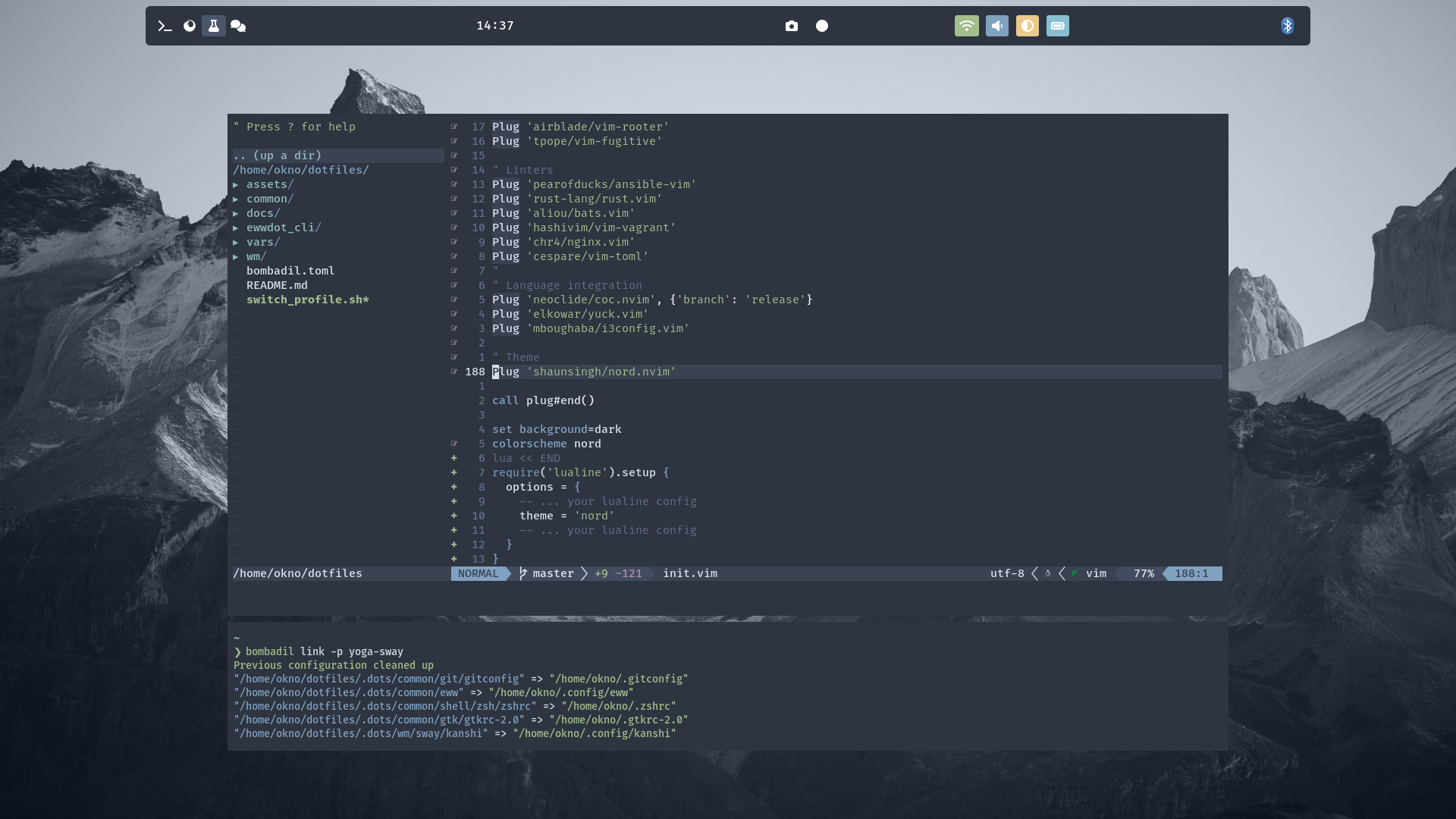Click the /home/okno/dotfiles/ root path in the tree
This screenshot has height=819, width=1456.
[301, 170]
